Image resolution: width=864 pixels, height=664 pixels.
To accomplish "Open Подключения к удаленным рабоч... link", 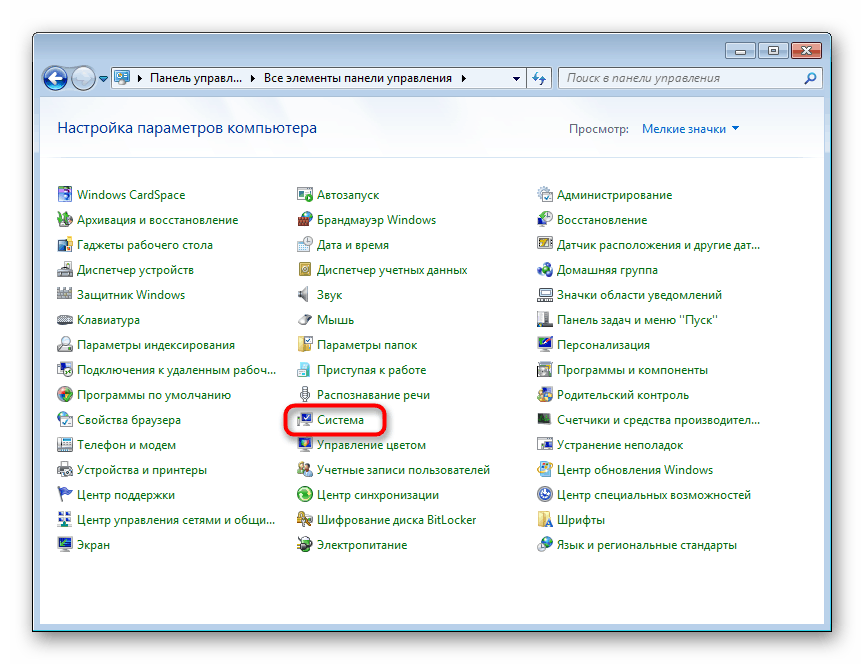I will coord(176,370).
